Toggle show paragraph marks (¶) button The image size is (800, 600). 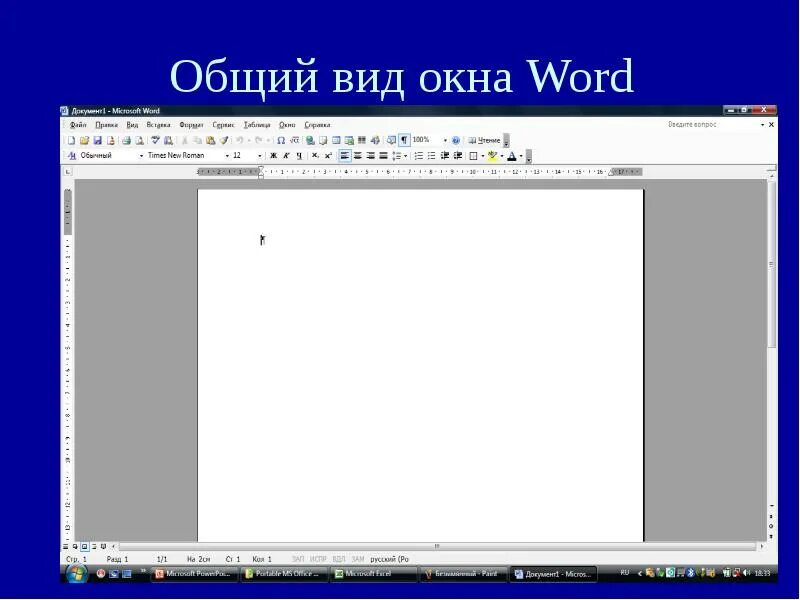tap(404, 140)
